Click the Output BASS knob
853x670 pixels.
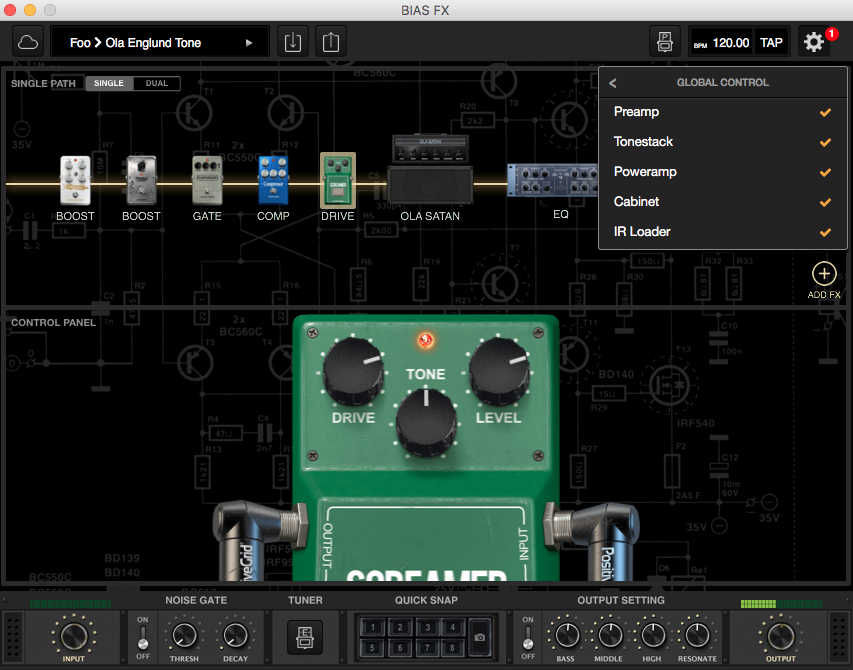point(566,635)
